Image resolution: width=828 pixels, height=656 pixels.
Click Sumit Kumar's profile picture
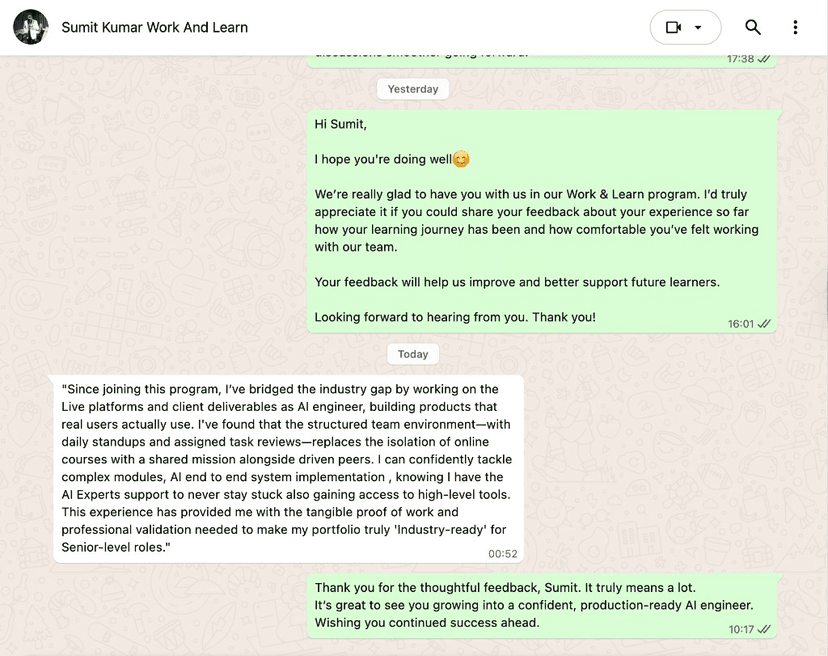[30, 27]
